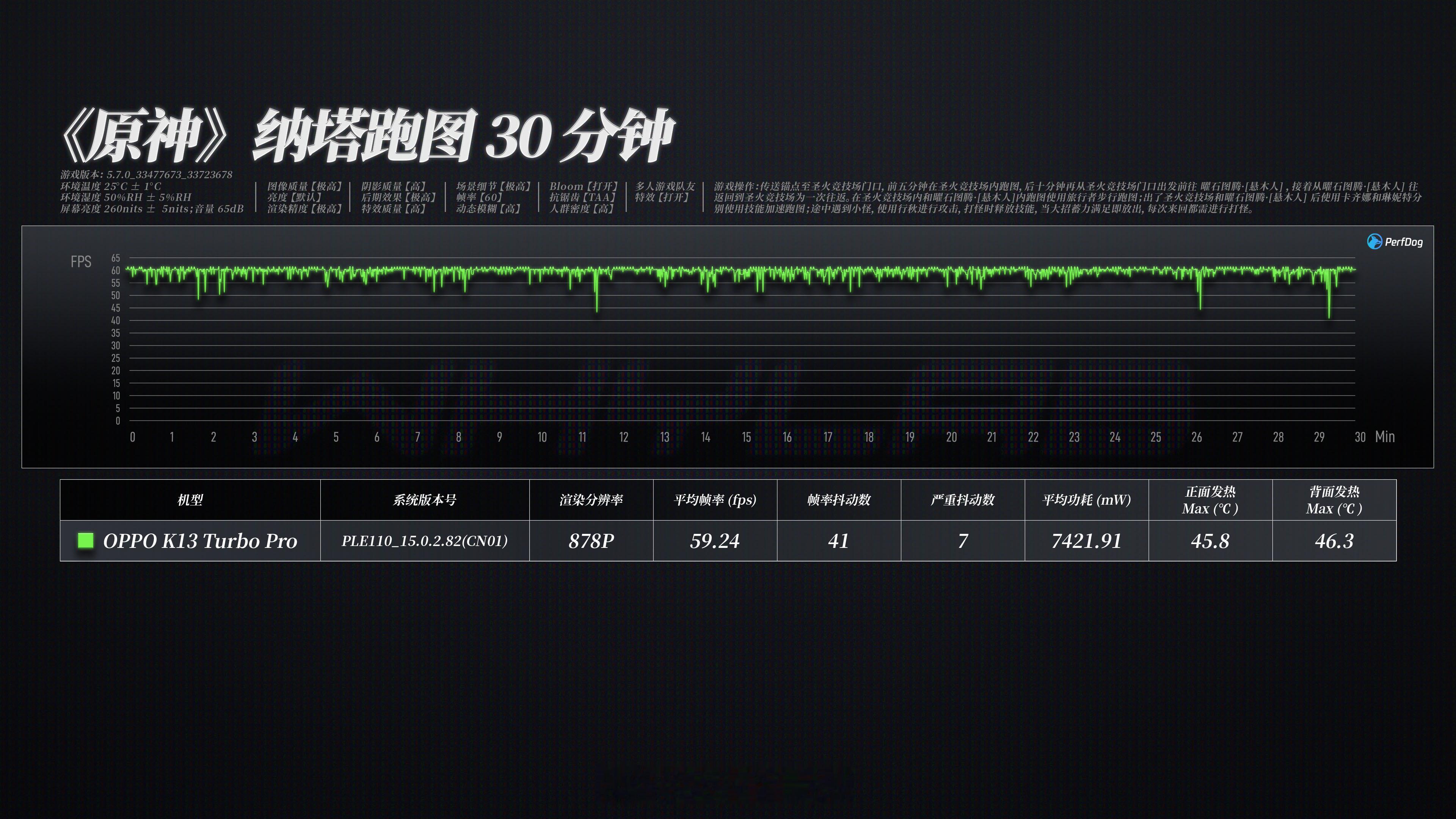Click the minute 11 label on the x-axis

pyautogui.click(x=582, y=437)
